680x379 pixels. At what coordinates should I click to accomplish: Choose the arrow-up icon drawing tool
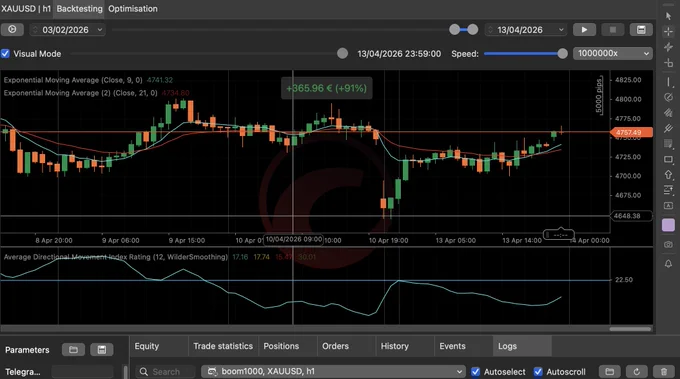[x=668, y=174]
